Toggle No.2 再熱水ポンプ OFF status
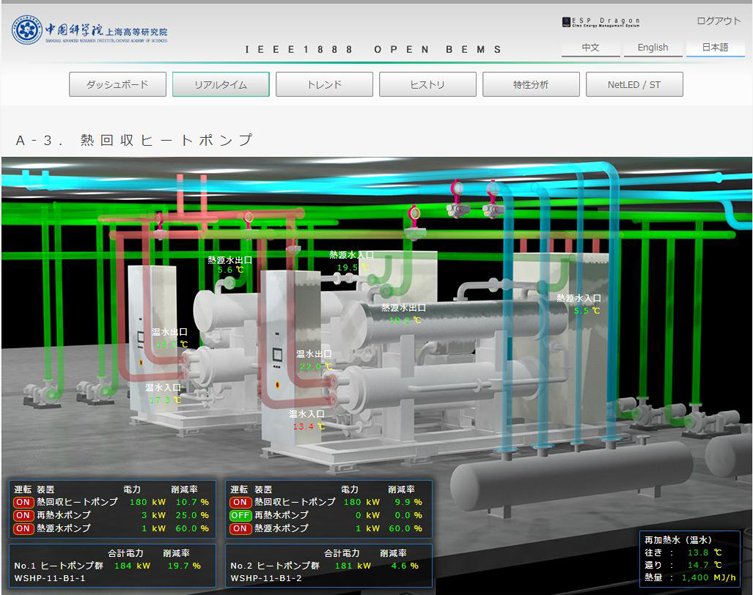753x595 pixels. 240,515
